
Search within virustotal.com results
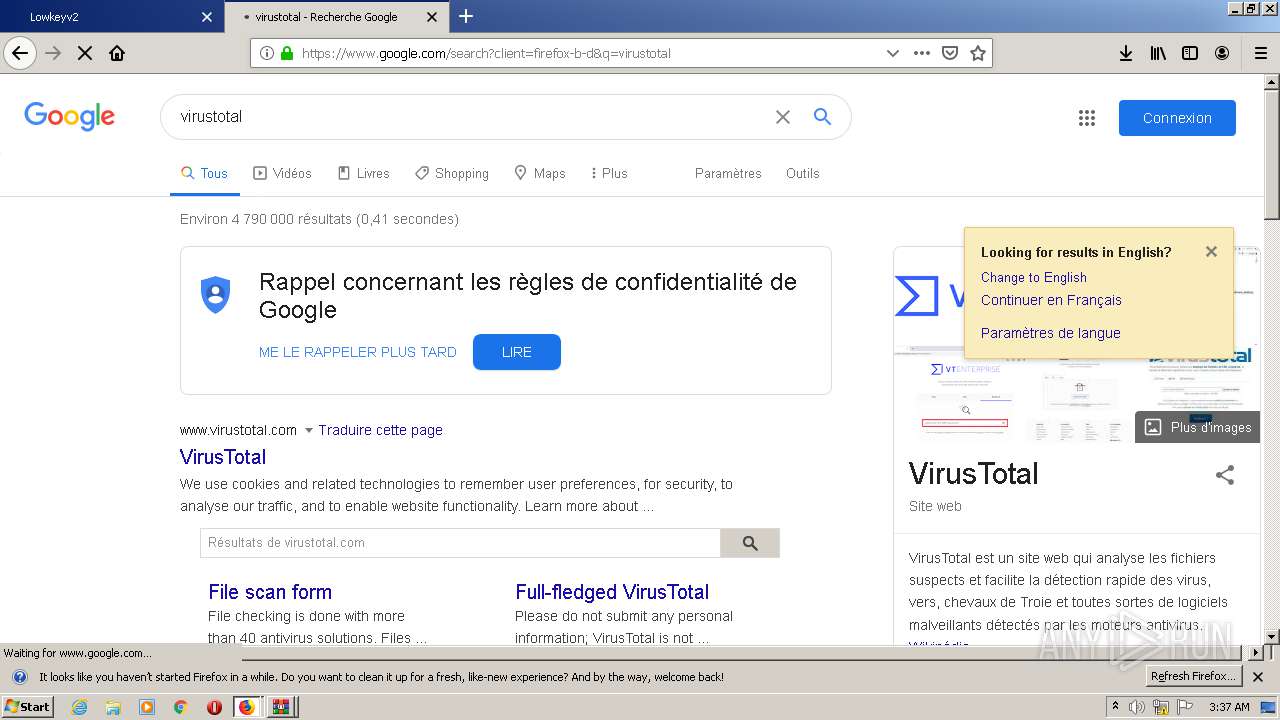(750, 543)
